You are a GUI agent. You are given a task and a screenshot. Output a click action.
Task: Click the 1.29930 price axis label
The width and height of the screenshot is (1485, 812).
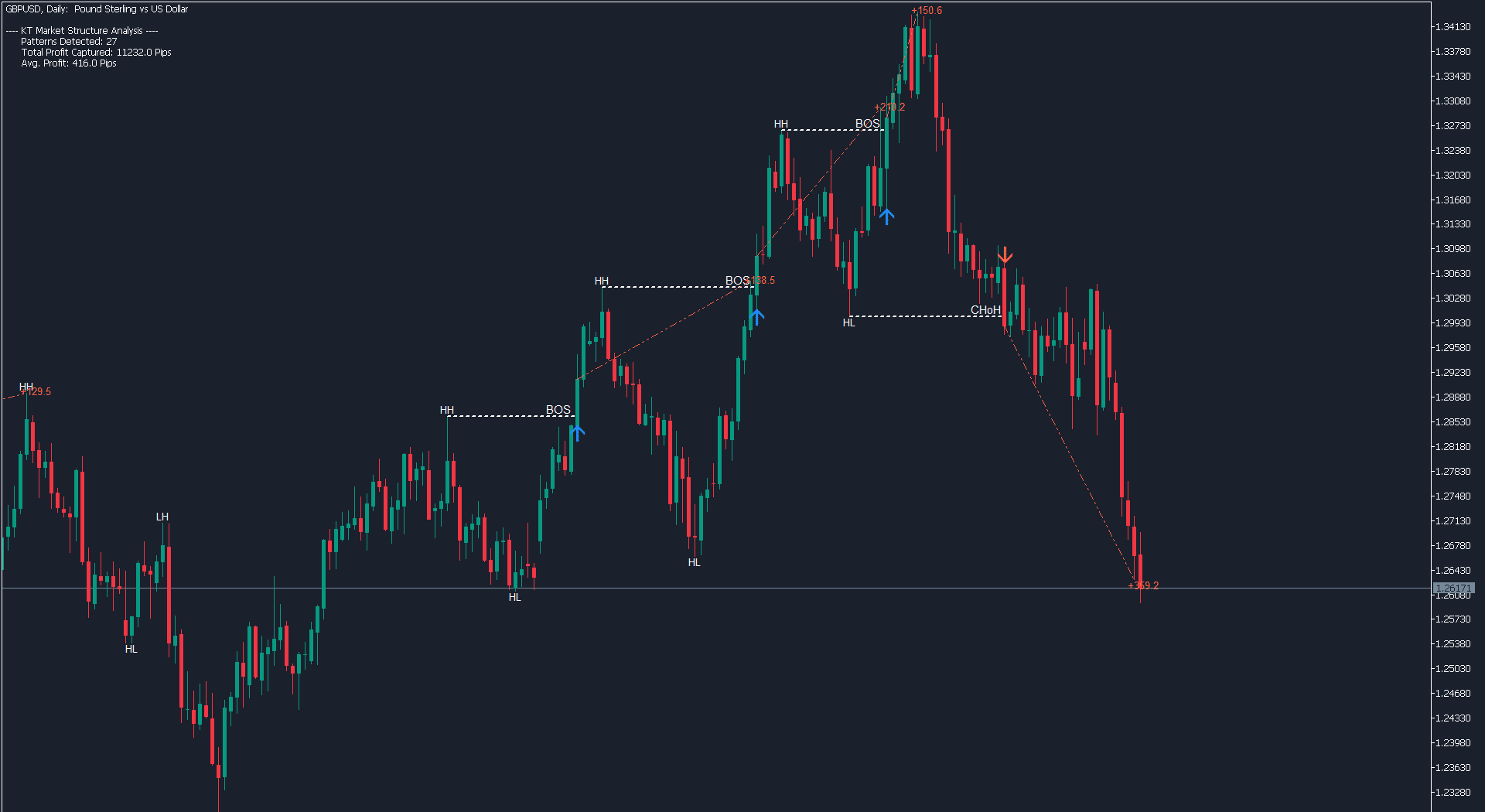1453,323
